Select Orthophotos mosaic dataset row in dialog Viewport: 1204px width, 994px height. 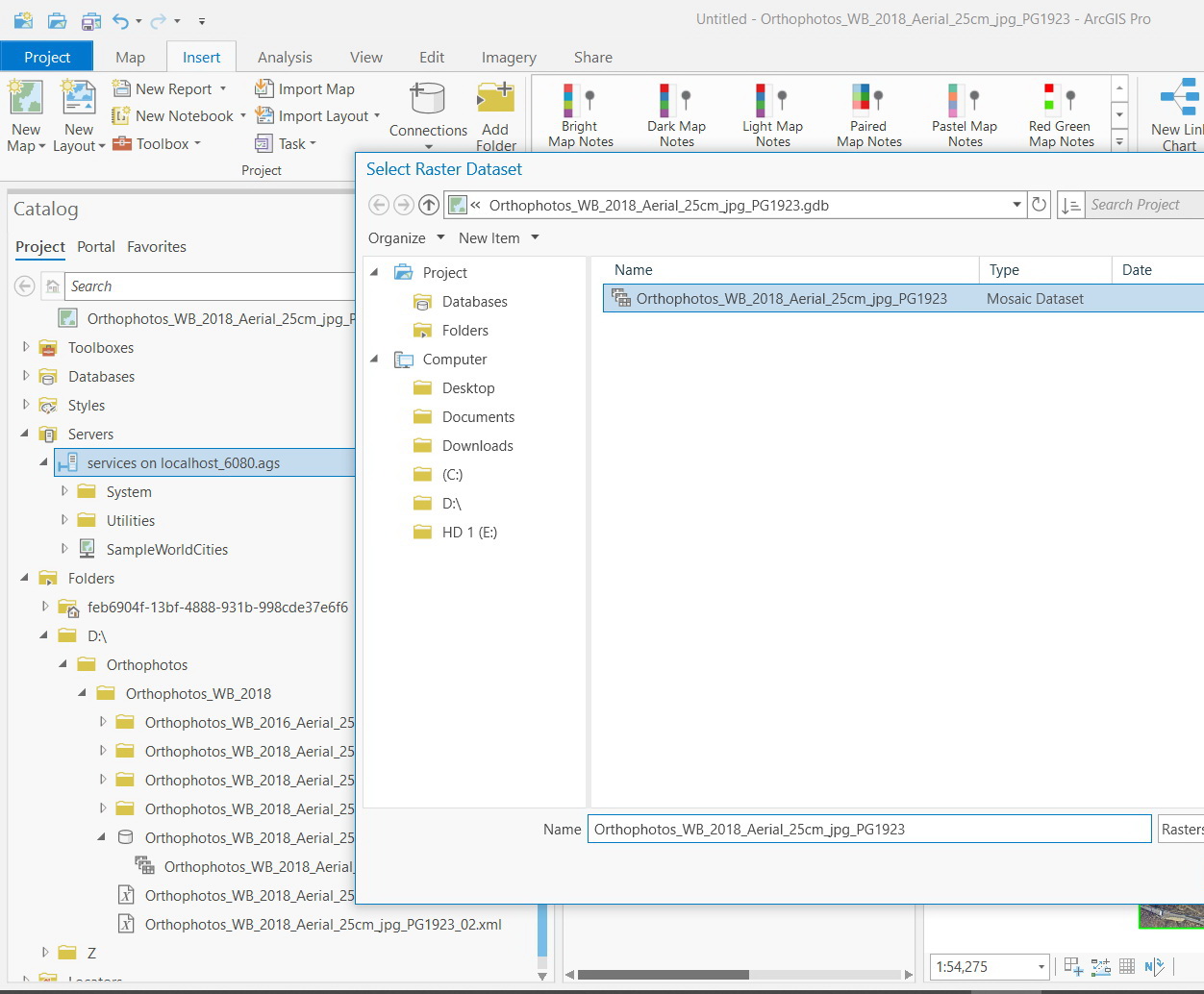coord(903,298)
